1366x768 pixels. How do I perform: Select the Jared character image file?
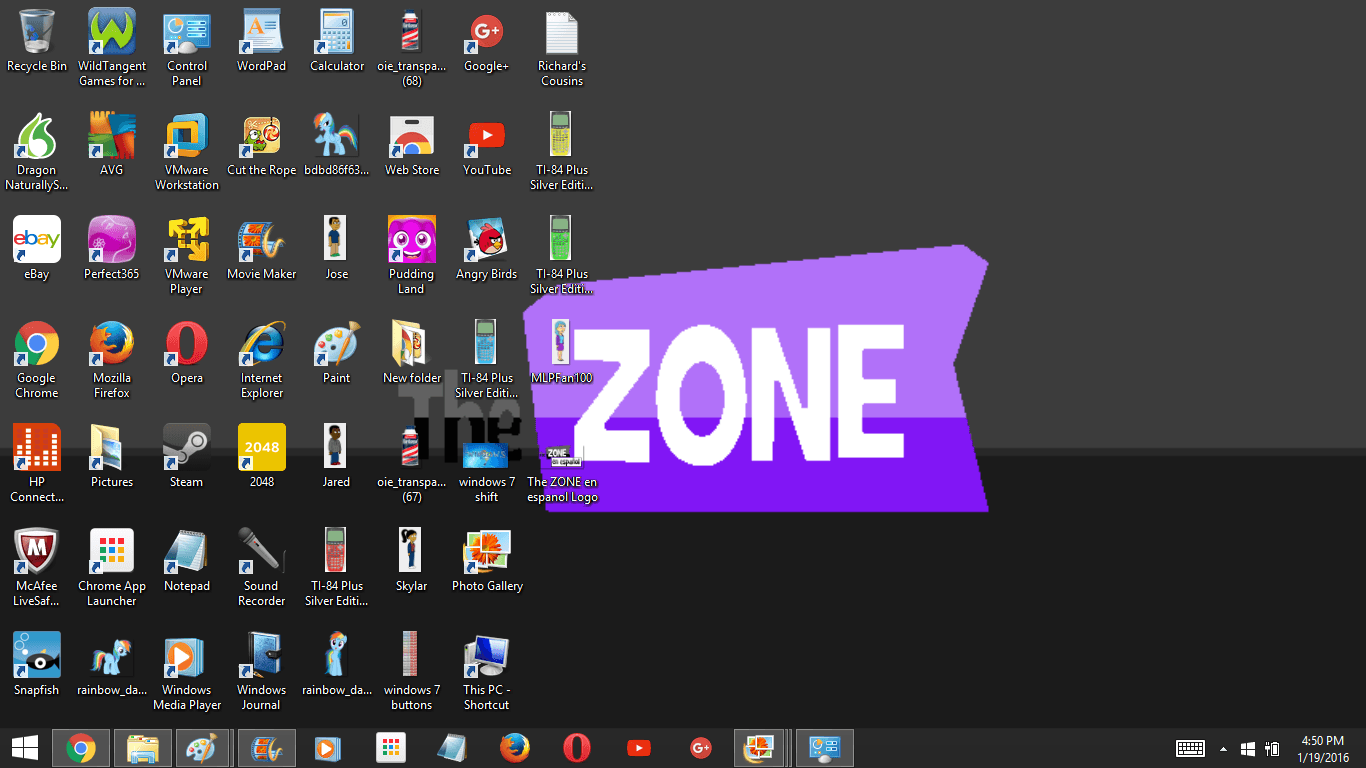[337, 457]
